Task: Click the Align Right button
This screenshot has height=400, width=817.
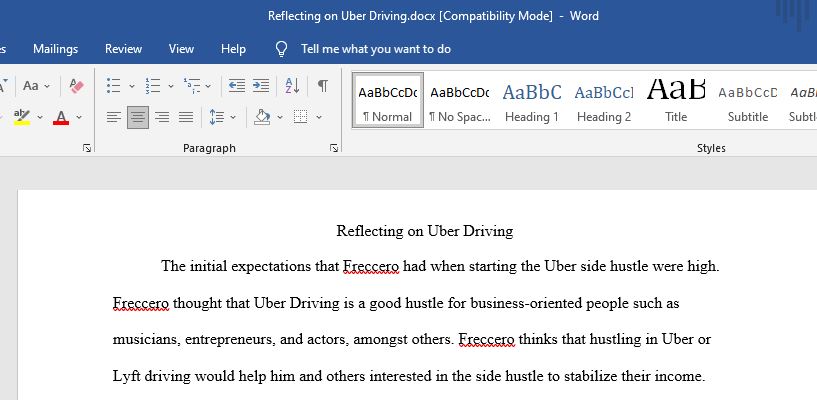Action: click(162, 117)
